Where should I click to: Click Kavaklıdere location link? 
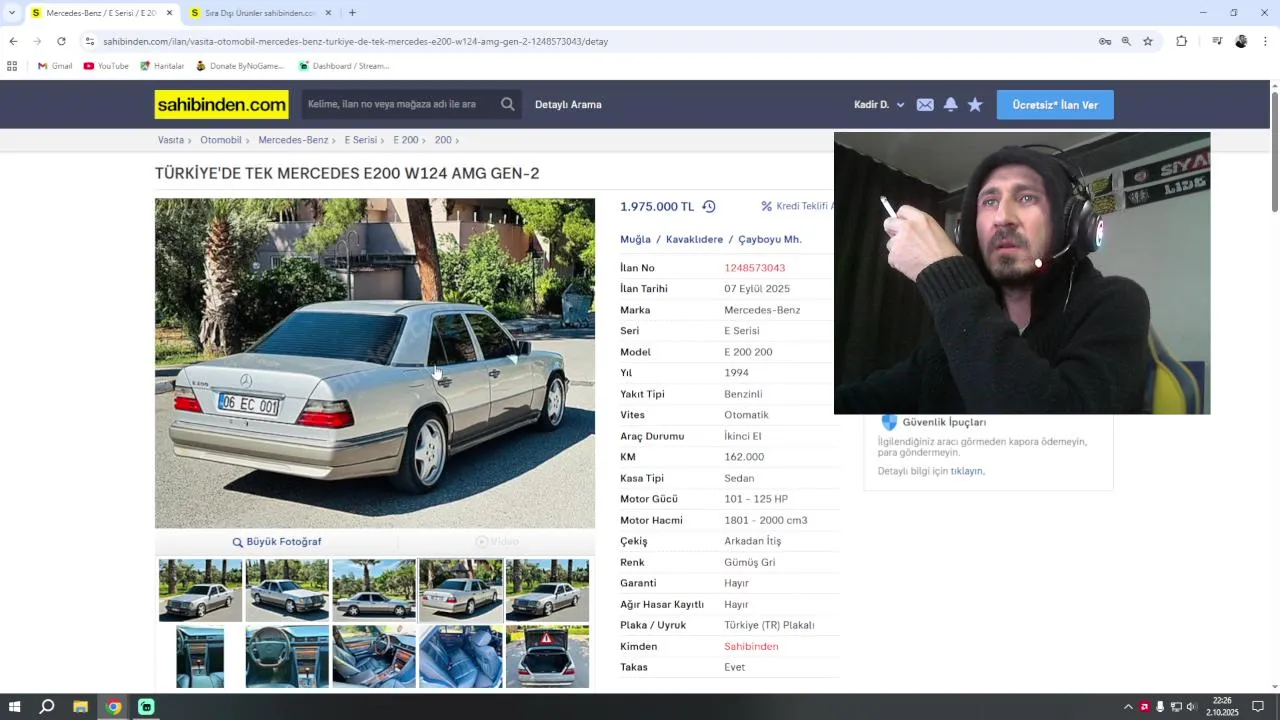point(694,240)
